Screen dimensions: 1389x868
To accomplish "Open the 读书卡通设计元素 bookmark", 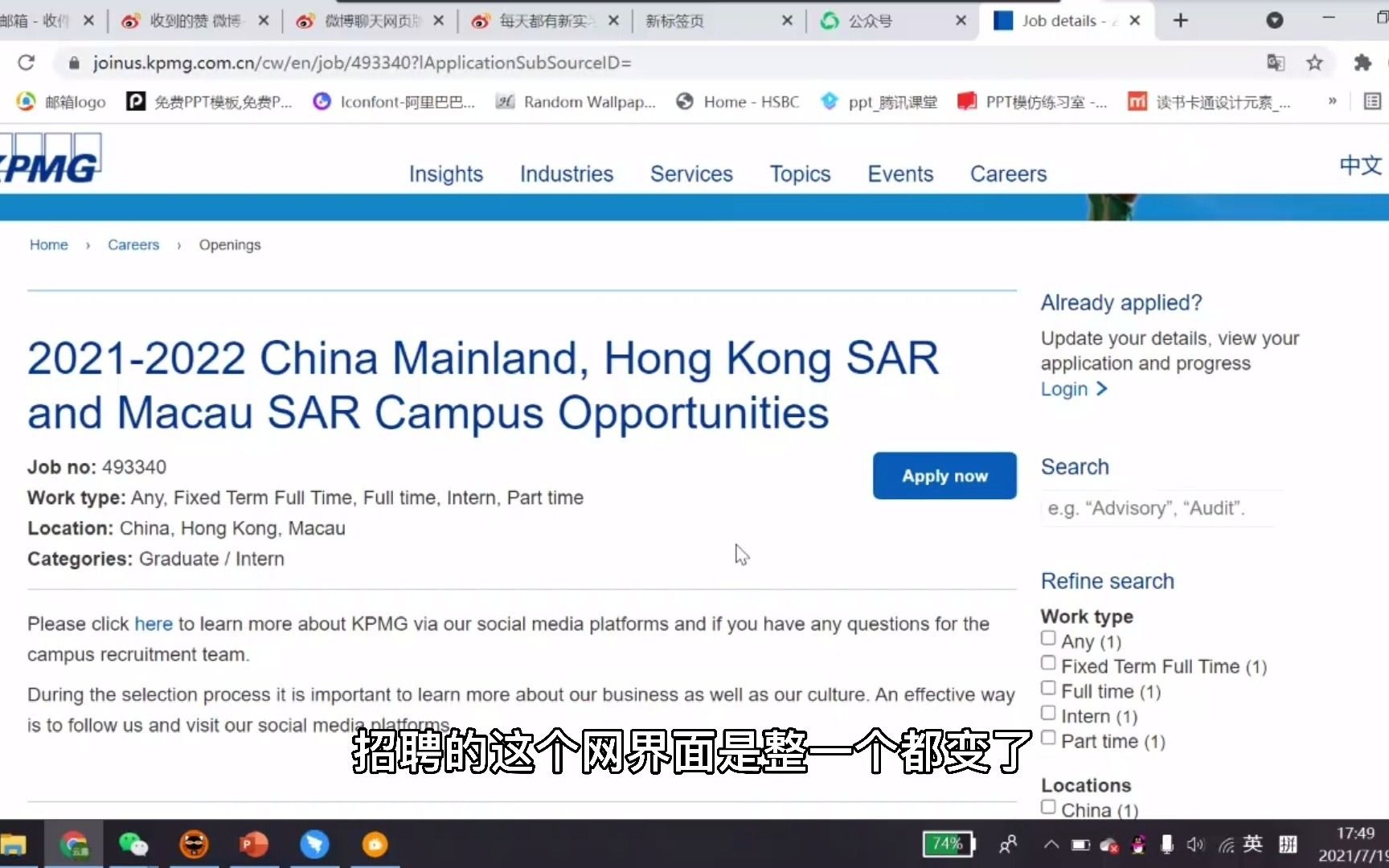I will pyautogui.click(x=1210, y=101).
